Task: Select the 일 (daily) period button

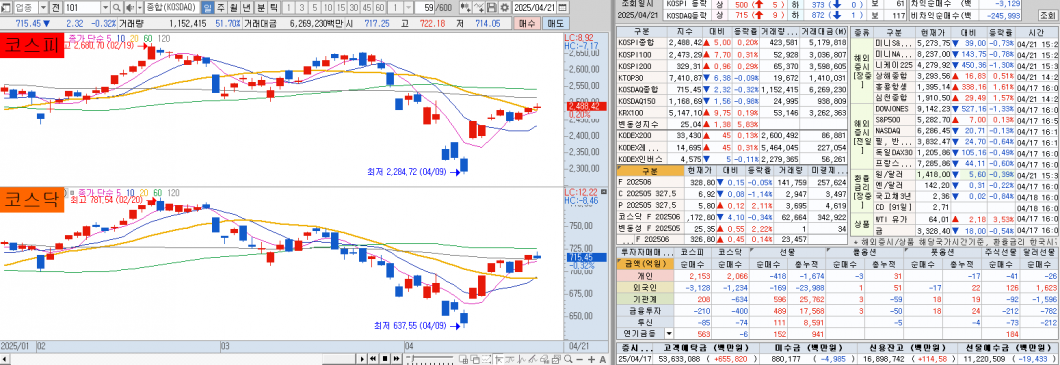Action: click(208, 7)
